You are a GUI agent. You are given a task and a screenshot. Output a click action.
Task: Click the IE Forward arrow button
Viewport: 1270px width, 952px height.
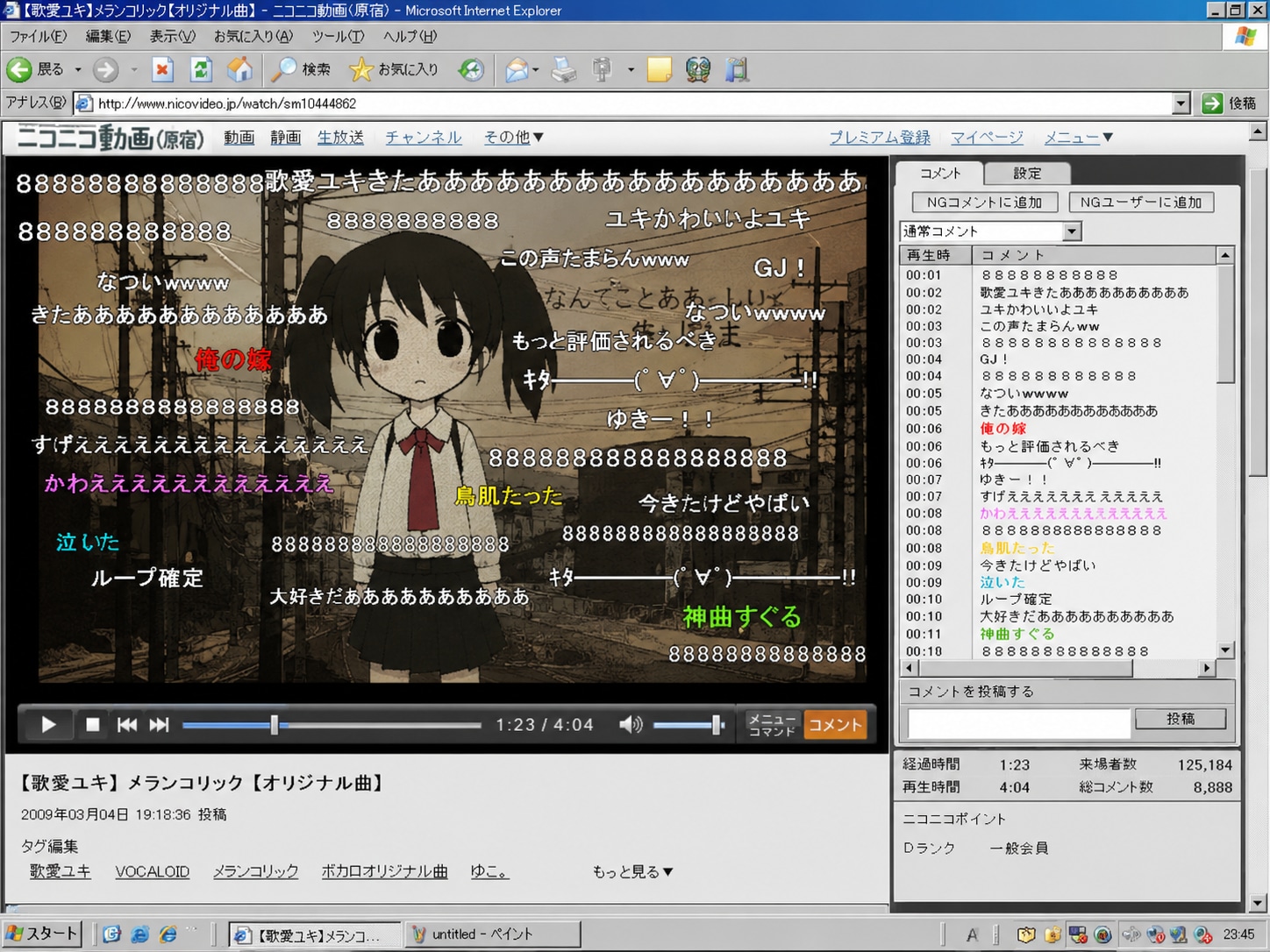(x=106, y=69)
